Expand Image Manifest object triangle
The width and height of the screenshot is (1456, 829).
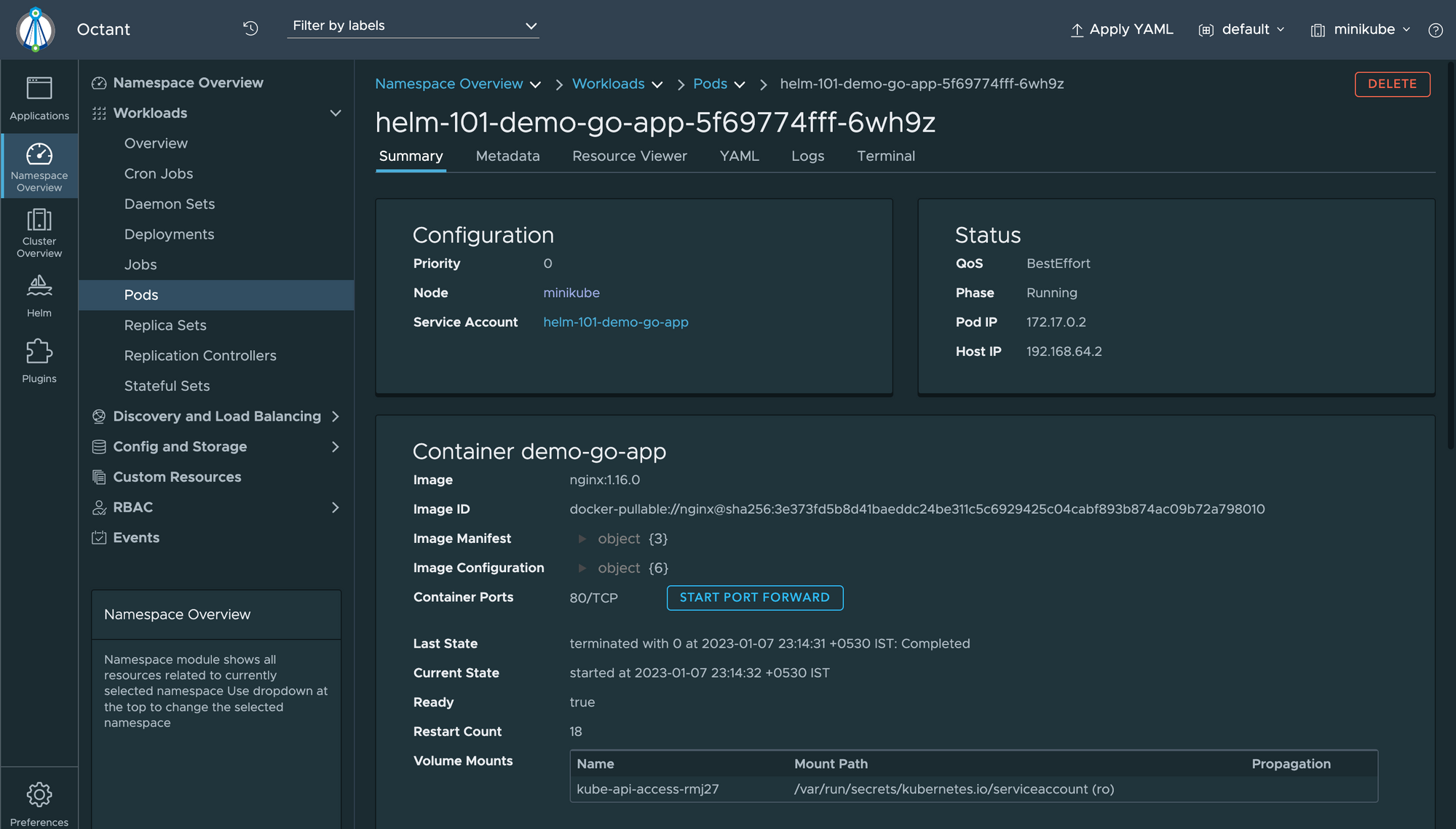pos(582,539)
